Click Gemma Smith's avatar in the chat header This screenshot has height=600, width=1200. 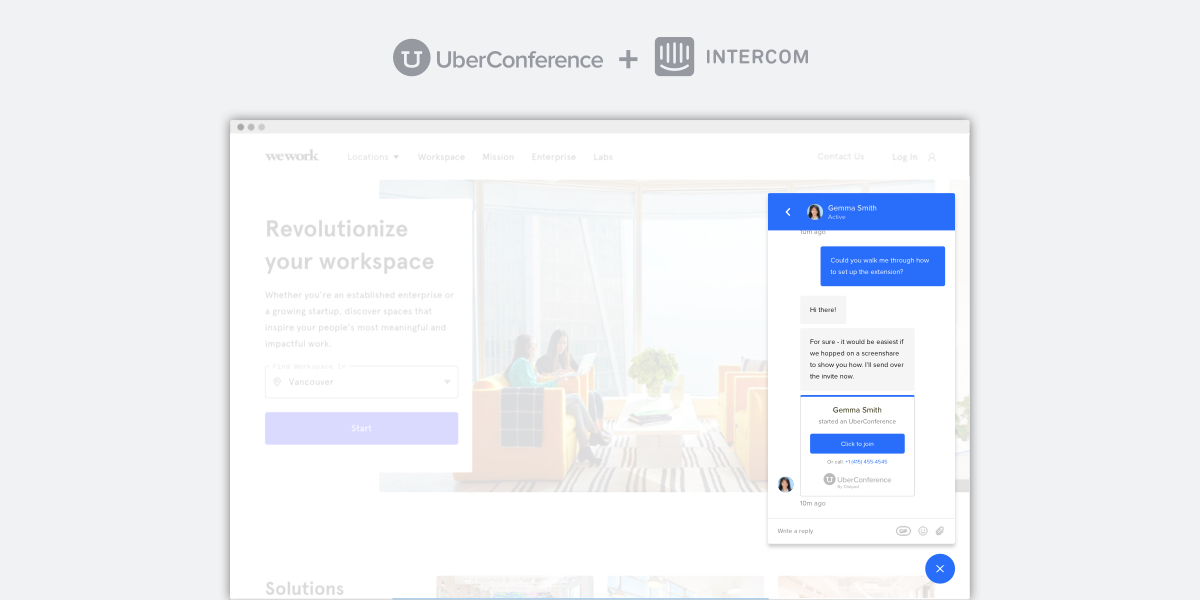click(816, 211)
